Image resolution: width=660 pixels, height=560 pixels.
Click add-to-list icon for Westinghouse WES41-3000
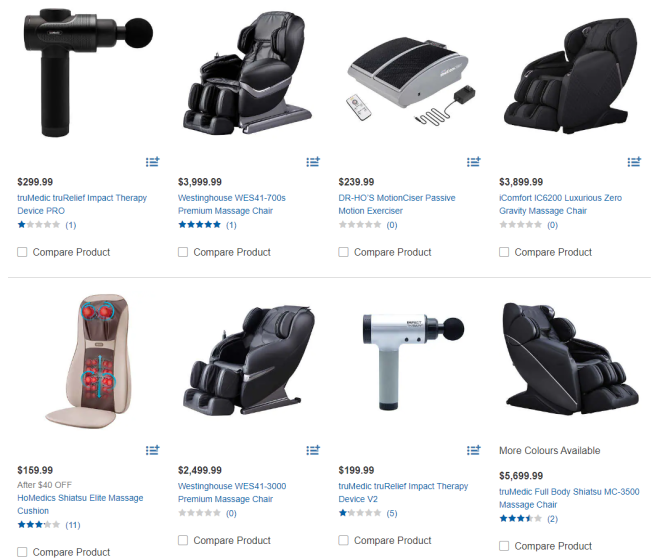[x=313, y=450]
